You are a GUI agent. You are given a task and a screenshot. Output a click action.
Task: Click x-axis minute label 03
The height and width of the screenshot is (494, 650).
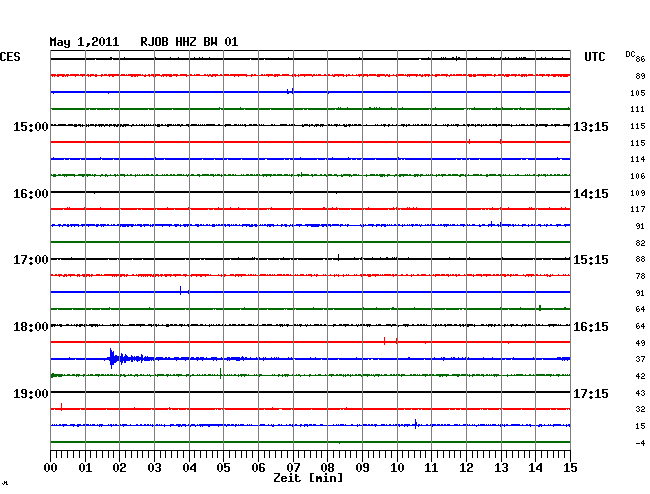[x=154, y=468]
